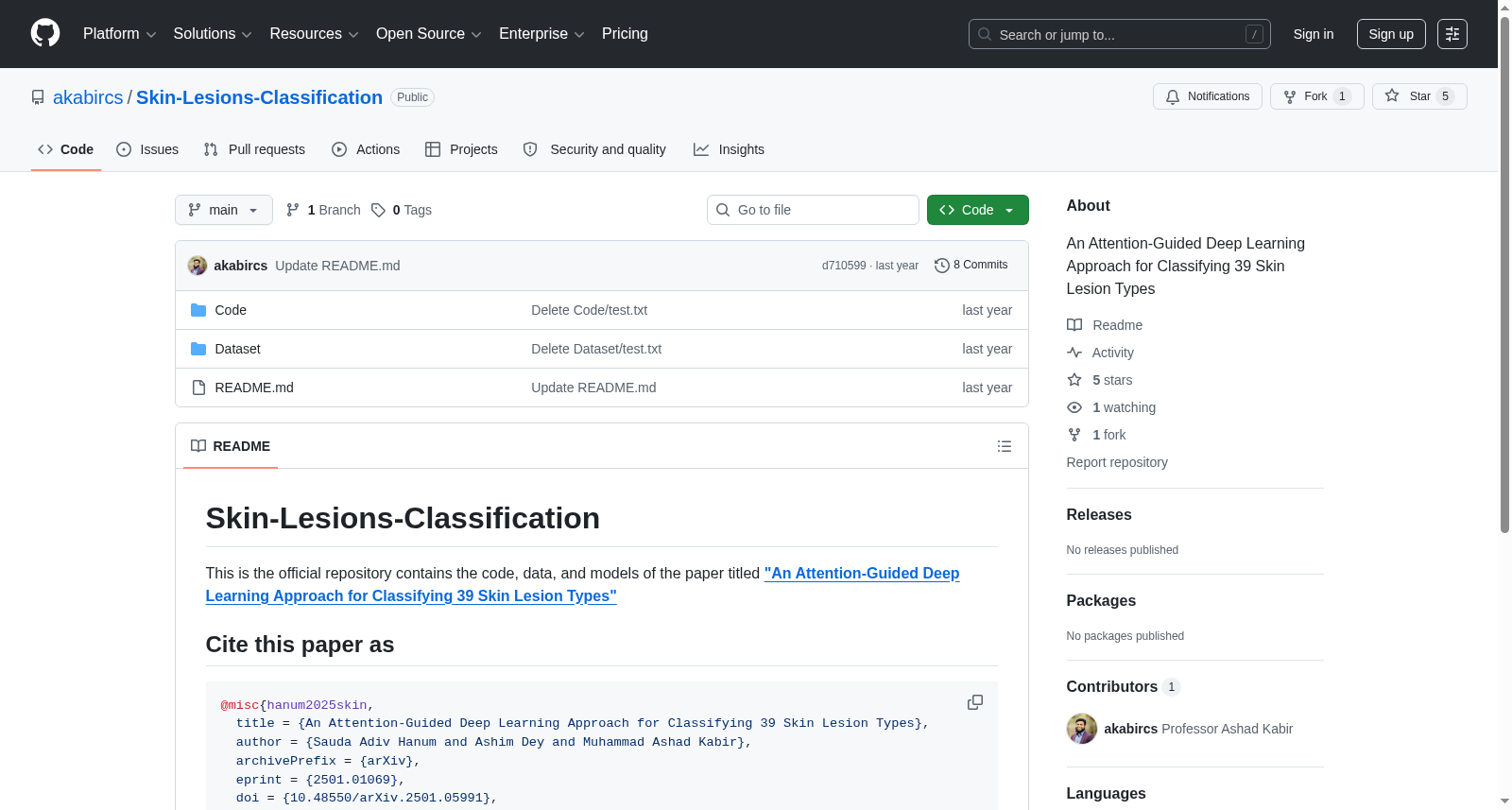The height and width of the screenshot is (810, 1512).
Task: Click the command palette icon in header
Action: [1452, 34]
